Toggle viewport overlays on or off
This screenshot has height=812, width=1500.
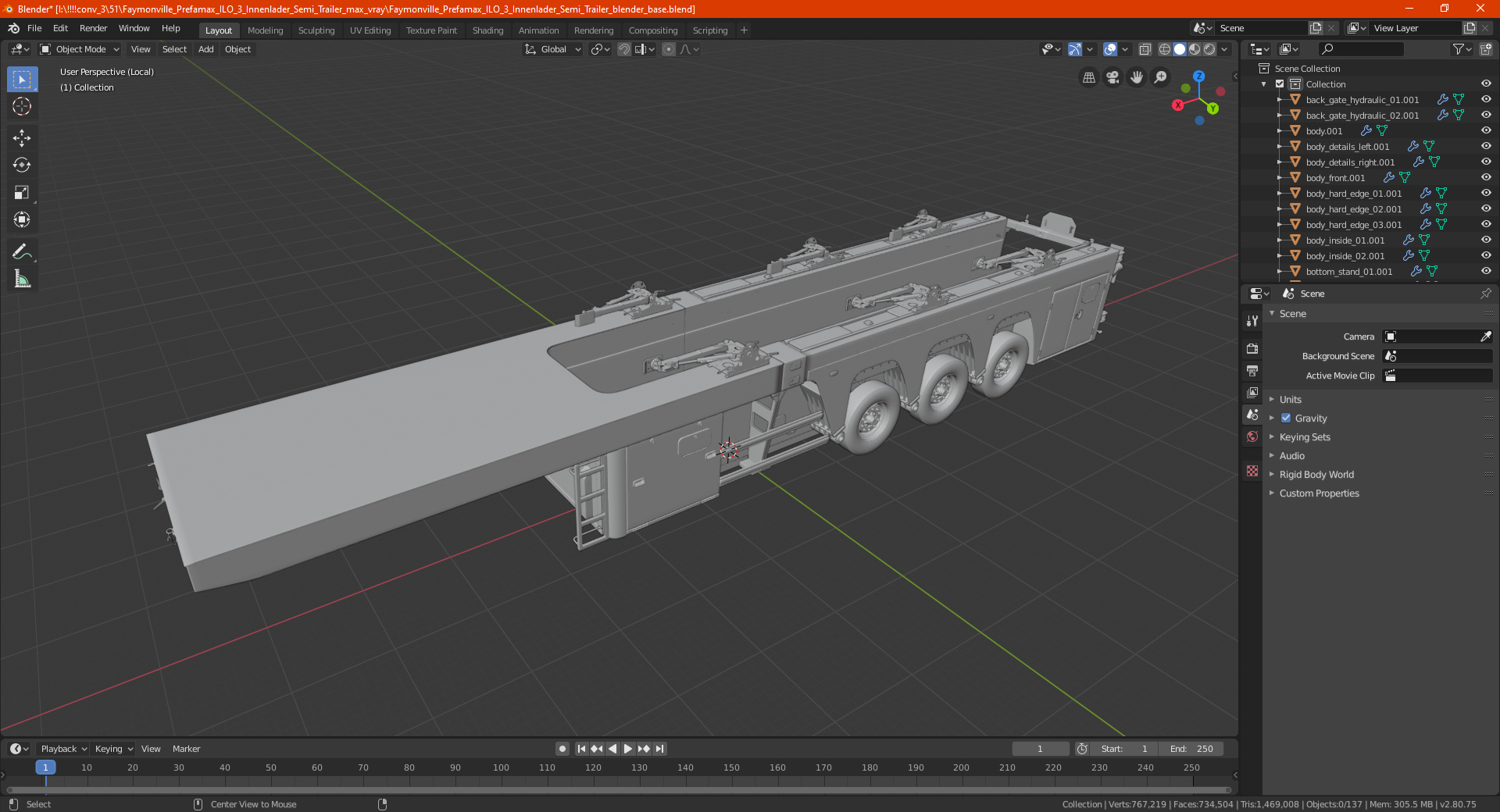(1110, 49)
